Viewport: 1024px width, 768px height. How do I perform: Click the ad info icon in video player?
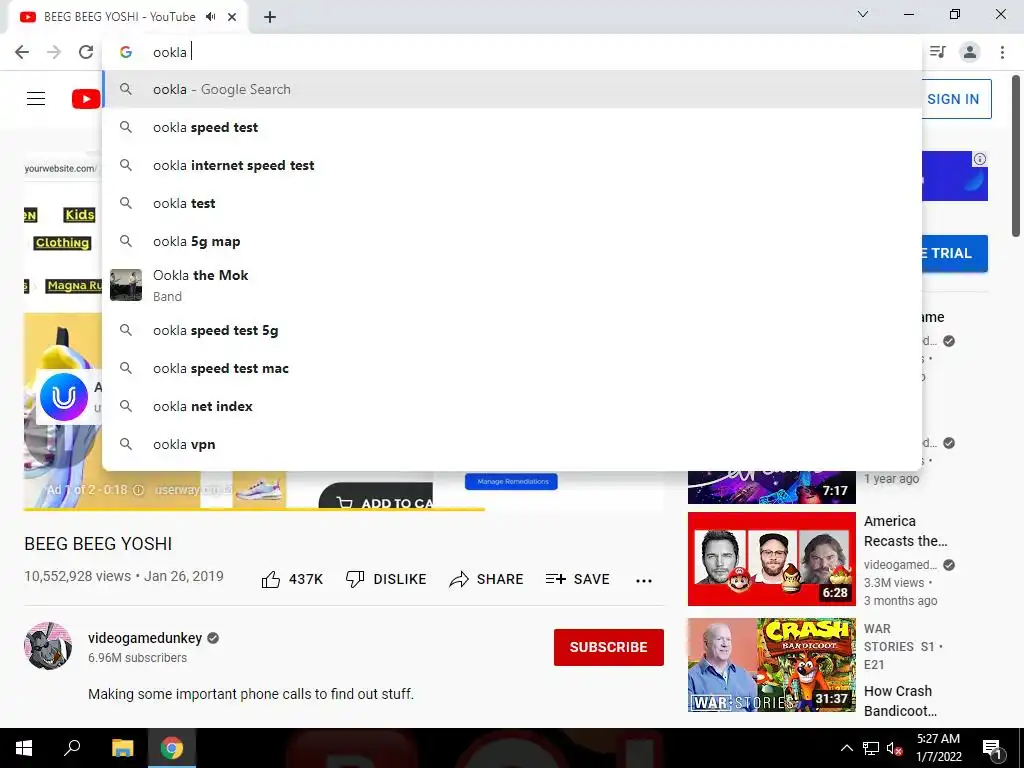point(138,490)
